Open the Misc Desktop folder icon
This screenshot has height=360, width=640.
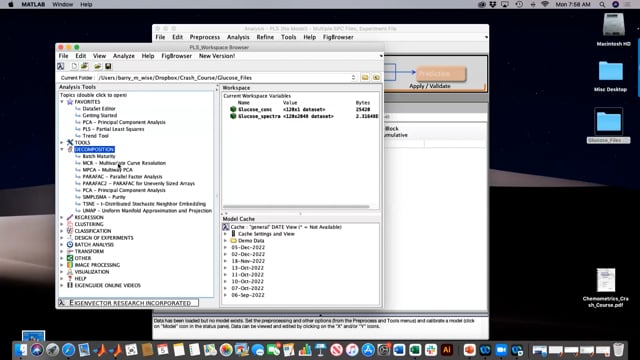[x=611, y=71]
